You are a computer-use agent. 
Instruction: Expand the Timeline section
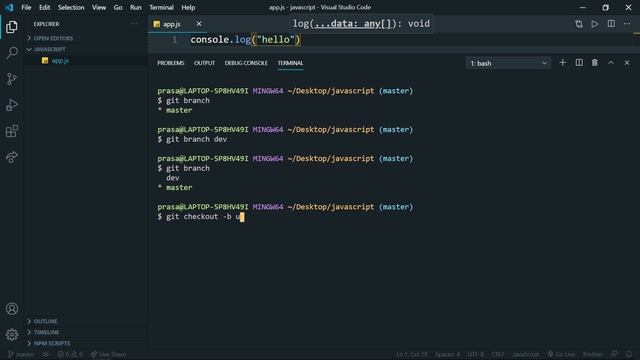tap(86, 332)
